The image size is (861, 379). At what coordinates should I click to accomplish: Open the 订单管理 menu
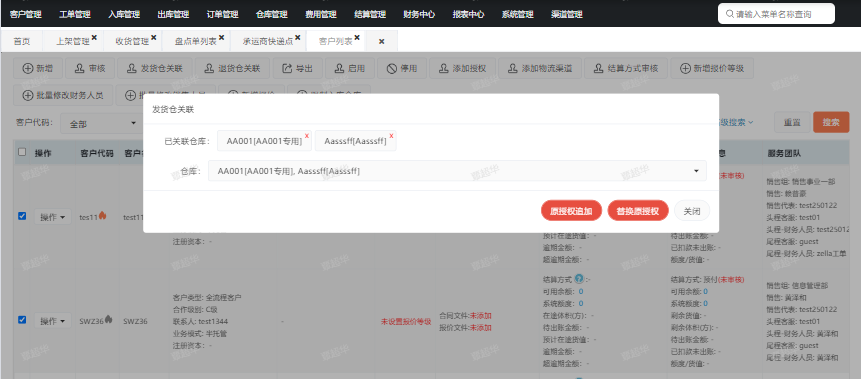pyautogui.click(x=222, y=14)
